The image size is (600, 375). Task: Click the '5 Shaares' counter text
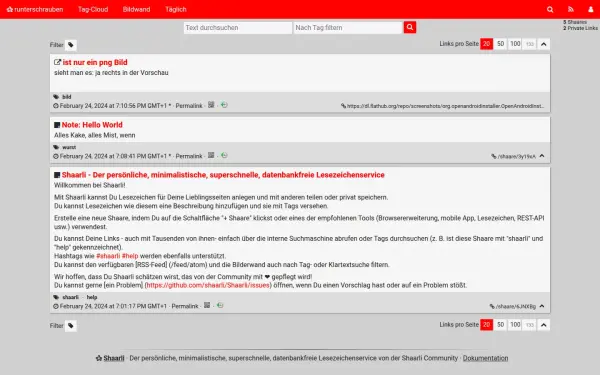(x=575, y=22)
